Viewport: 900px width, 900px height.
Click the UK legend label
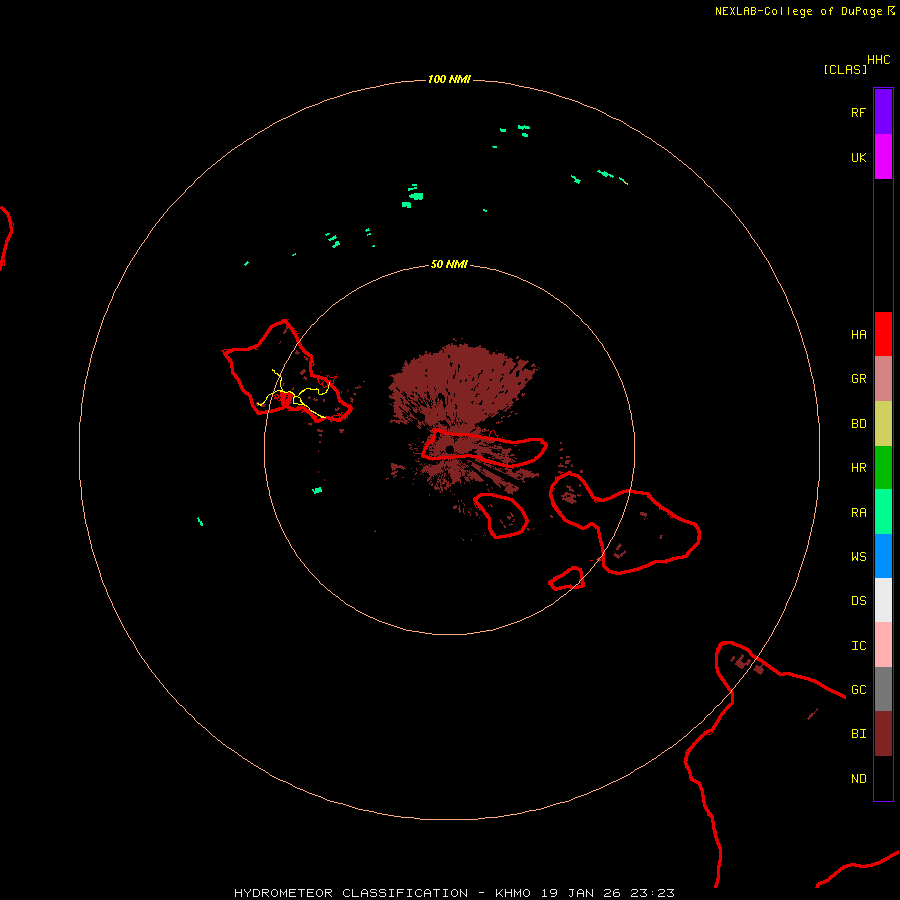pos(858,157)
